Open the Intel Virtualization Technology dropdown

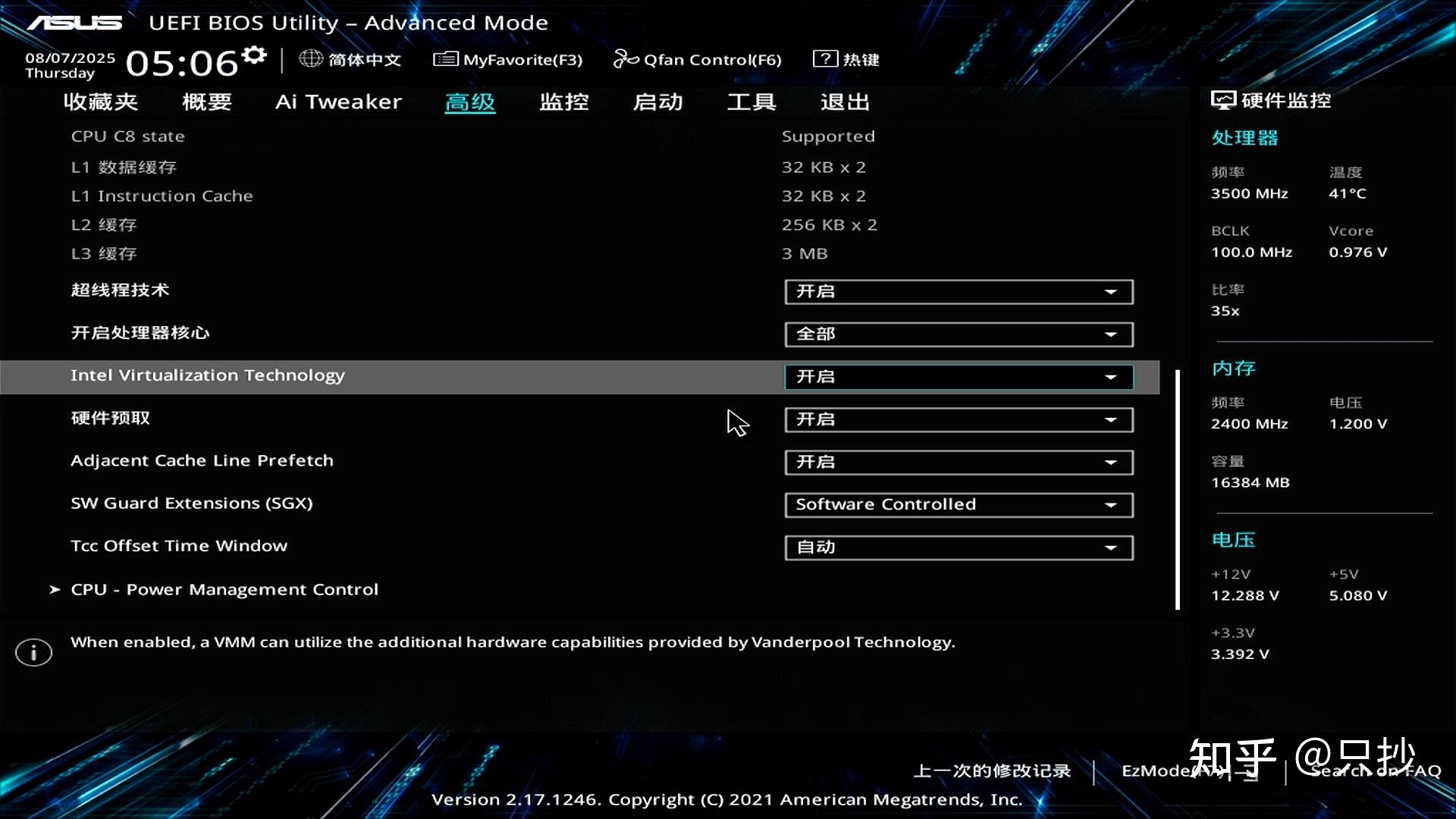957,377
